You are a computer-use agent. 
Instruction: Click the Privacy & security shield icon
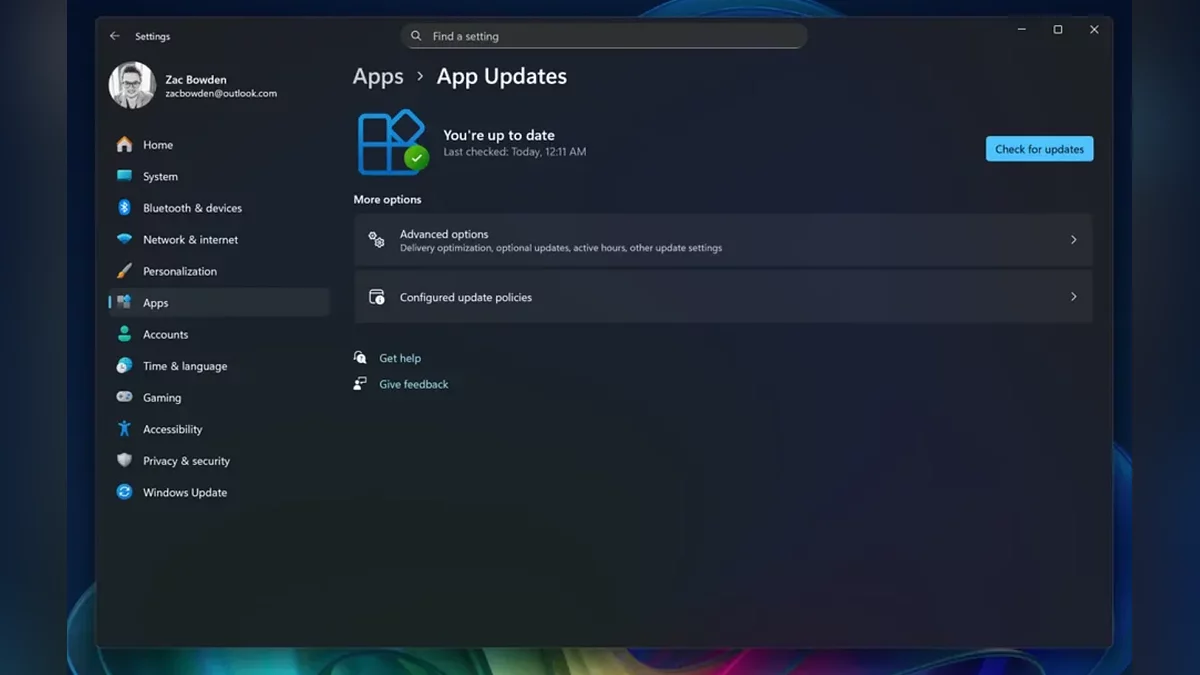pyautogui.click(x=124, y=460)
